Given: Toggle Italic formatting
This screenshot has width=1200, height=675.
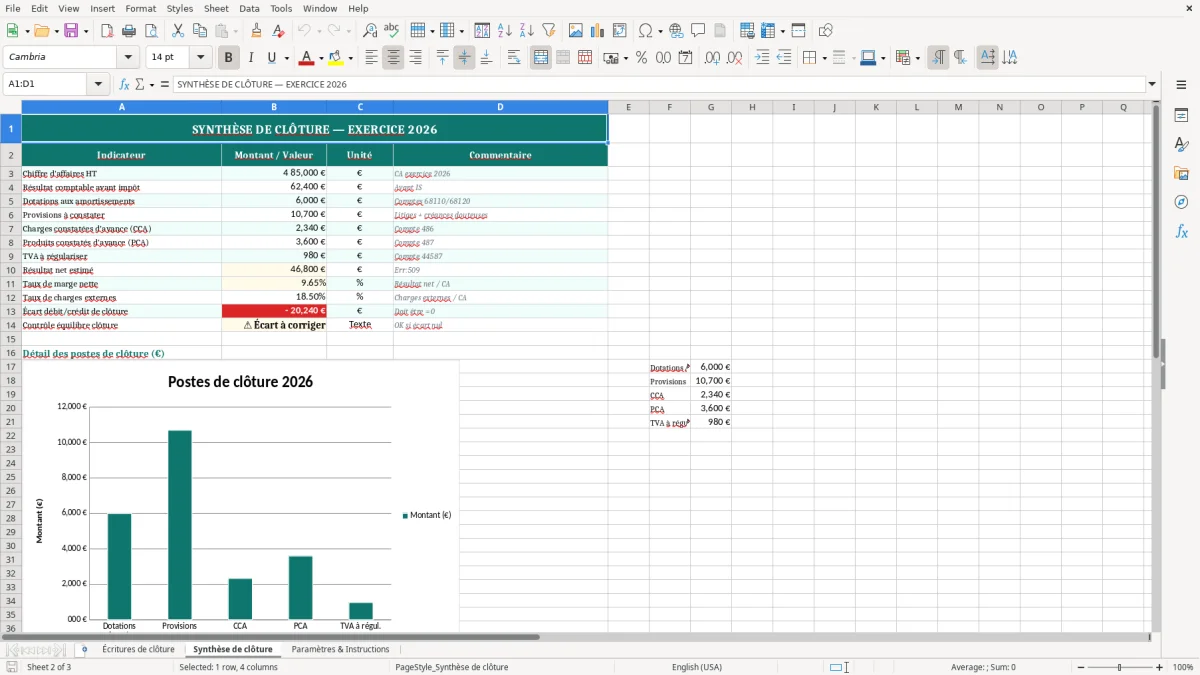Looking at the screenshot, I should [250, 58].
